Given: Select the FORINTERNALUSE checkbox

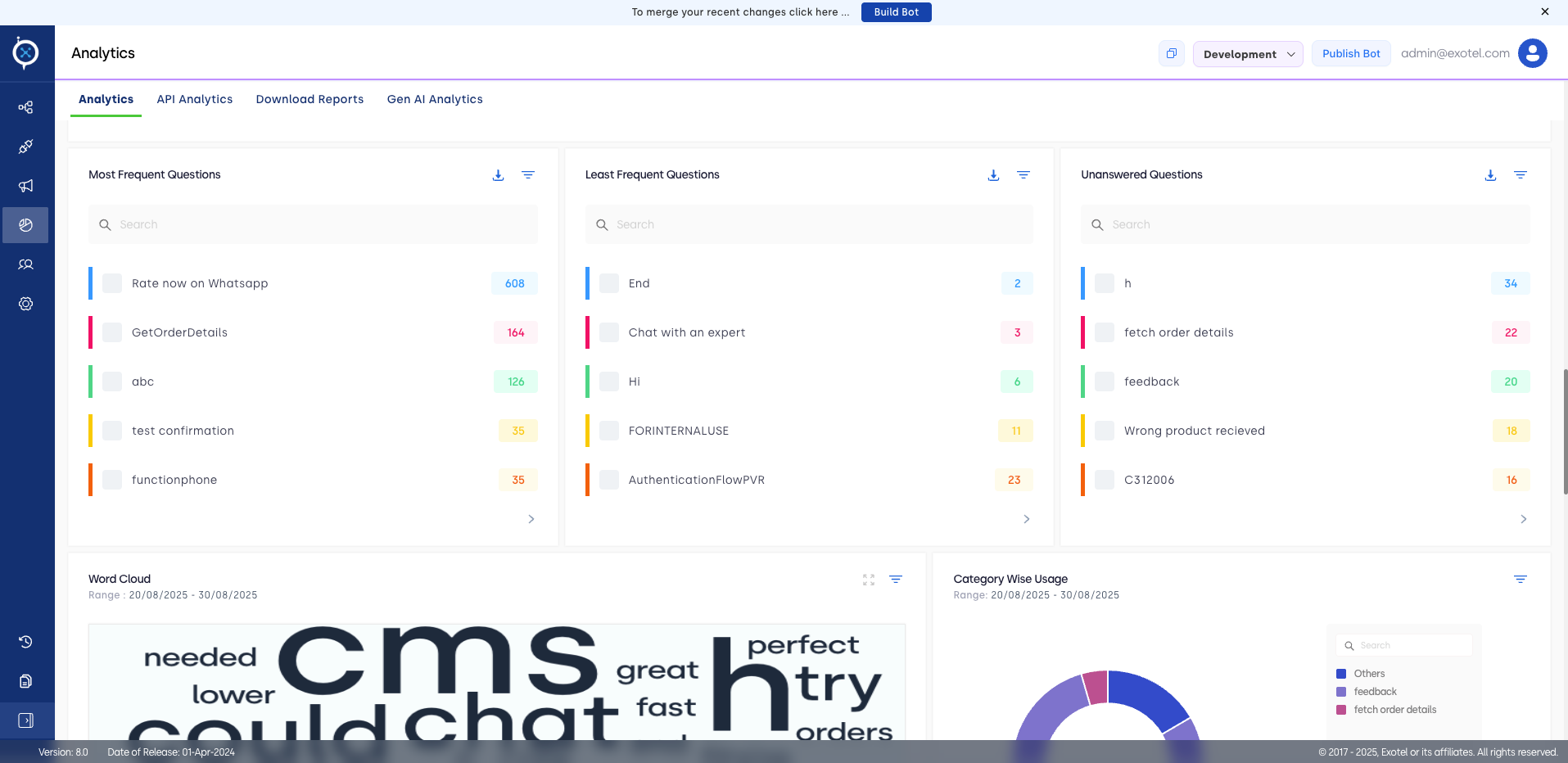Looking at the screenshot, I should coord(609,431).
